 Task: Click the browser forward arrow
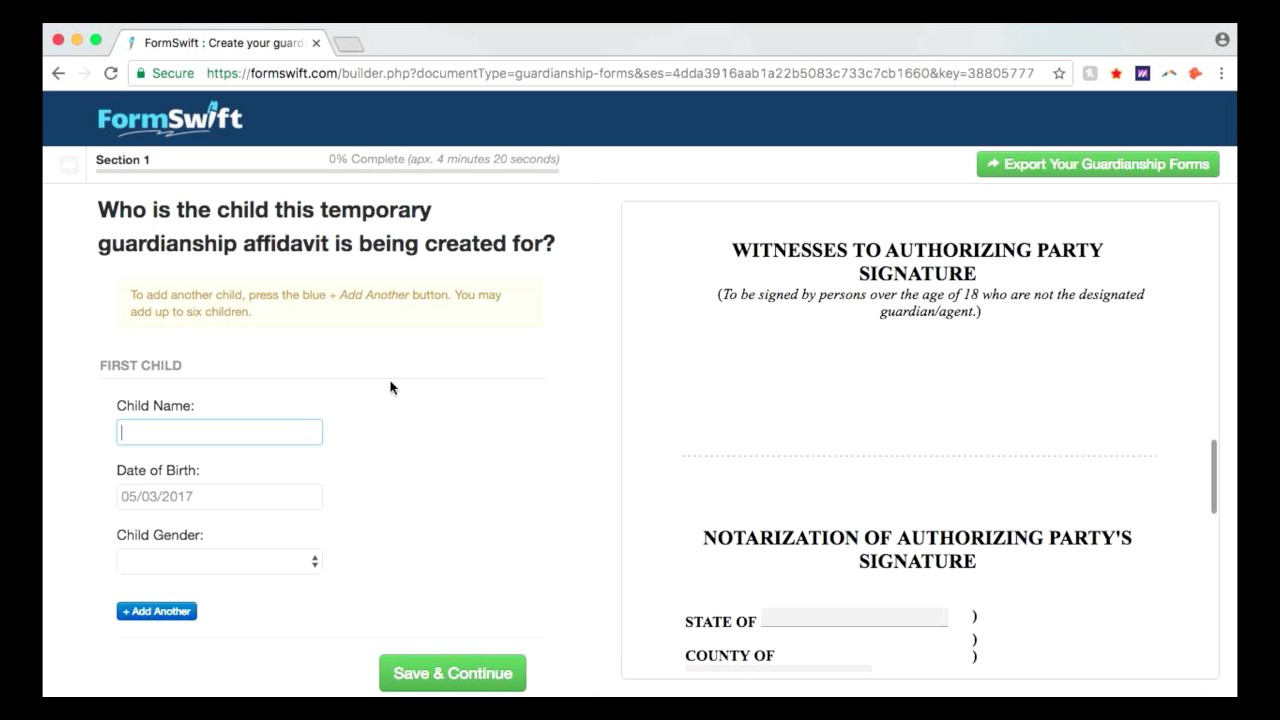(x=84, y=73)
